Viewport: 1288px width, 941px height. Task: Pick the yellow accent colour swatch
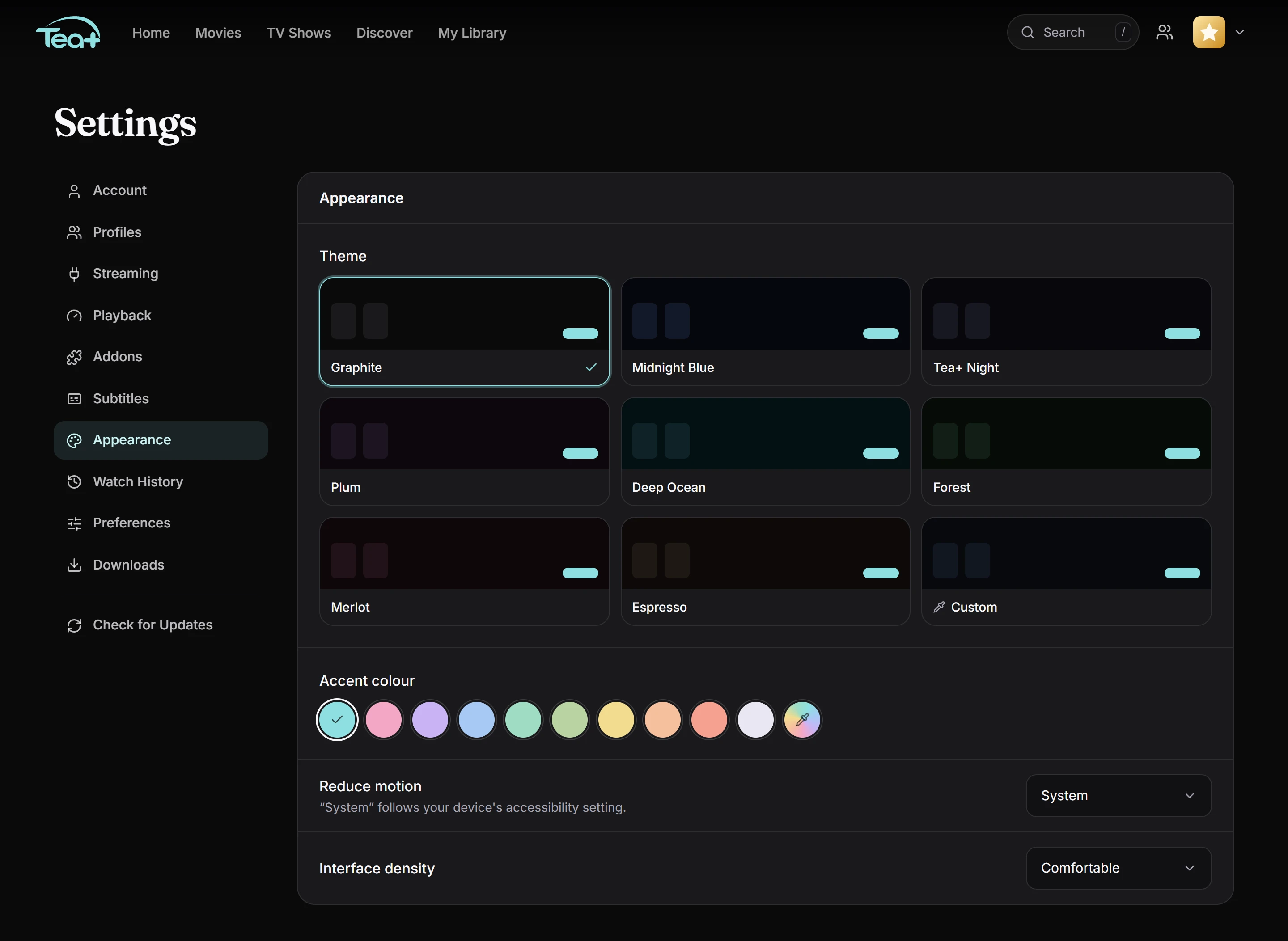click(x=616, y=719)
